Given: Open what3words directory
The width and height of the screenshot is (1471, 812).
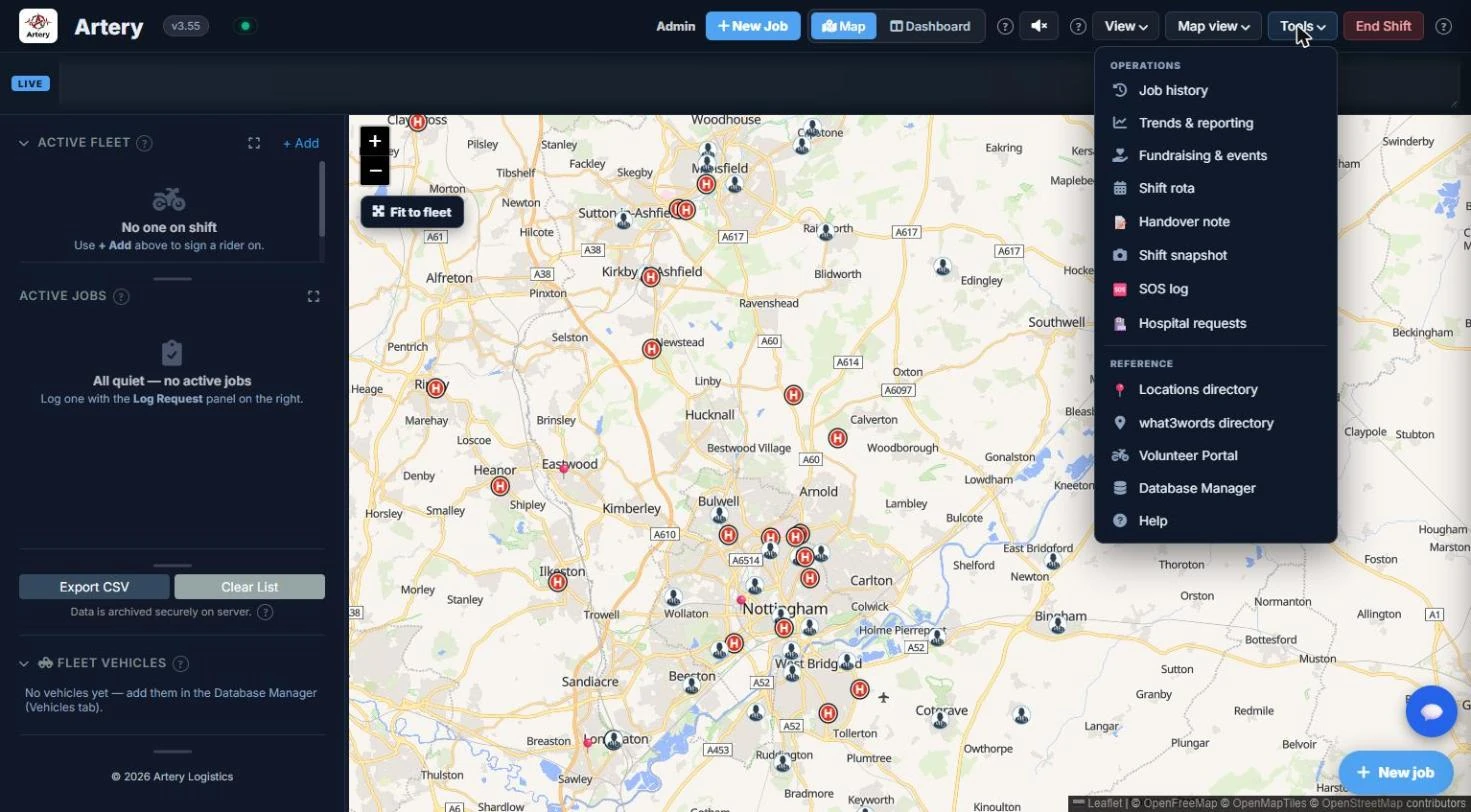Looking at the screenshot, I should (1216, 423).
